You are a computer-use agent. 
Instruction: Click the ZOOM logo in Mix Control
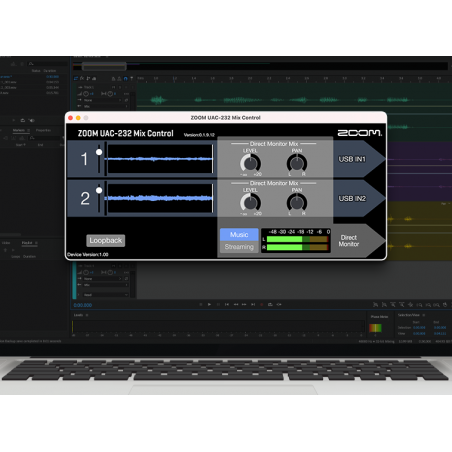tap(360, 133)
